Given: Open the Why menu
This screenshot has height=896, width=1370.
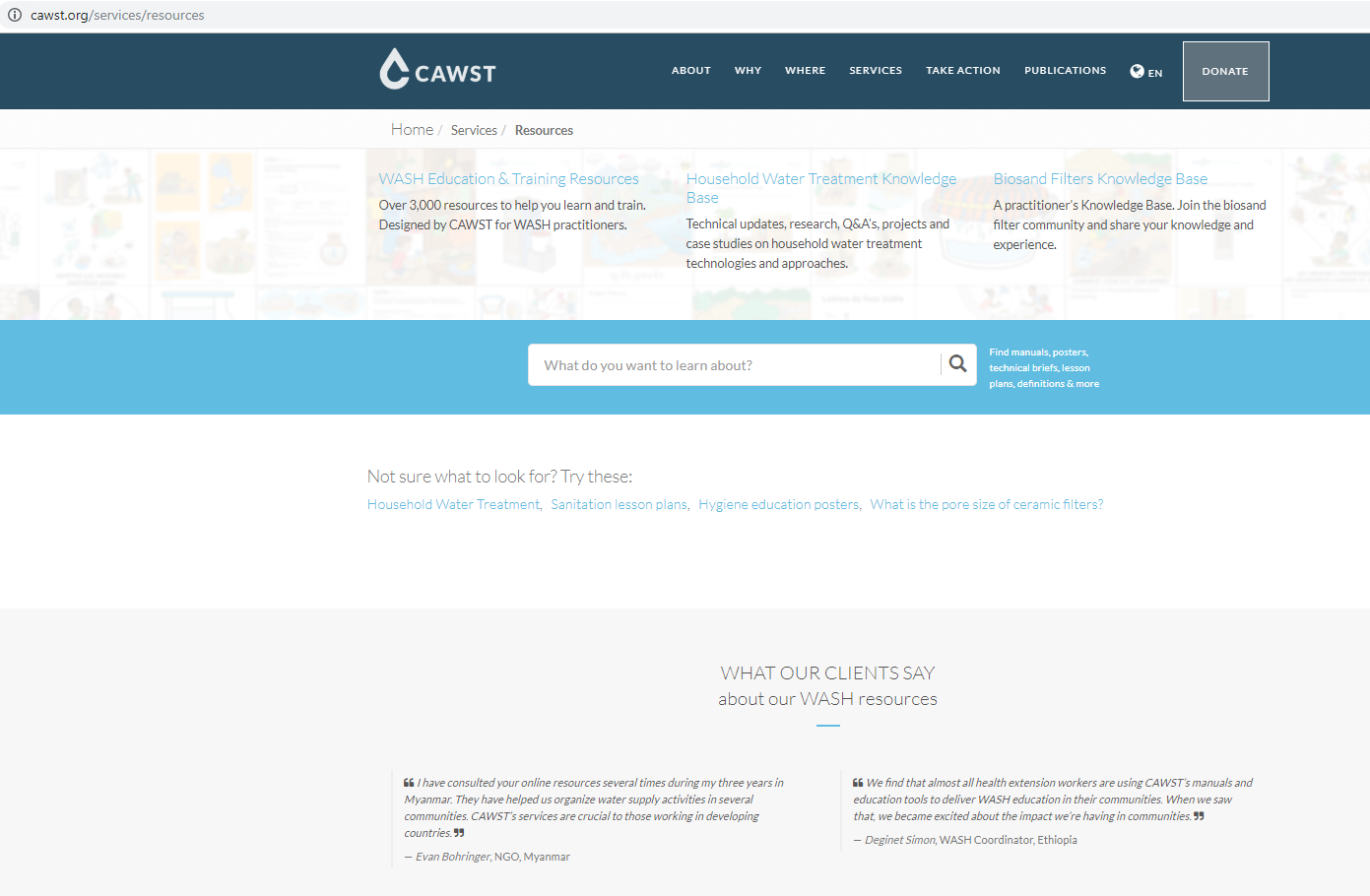Looking at the screenshot, I should [748, 71].
